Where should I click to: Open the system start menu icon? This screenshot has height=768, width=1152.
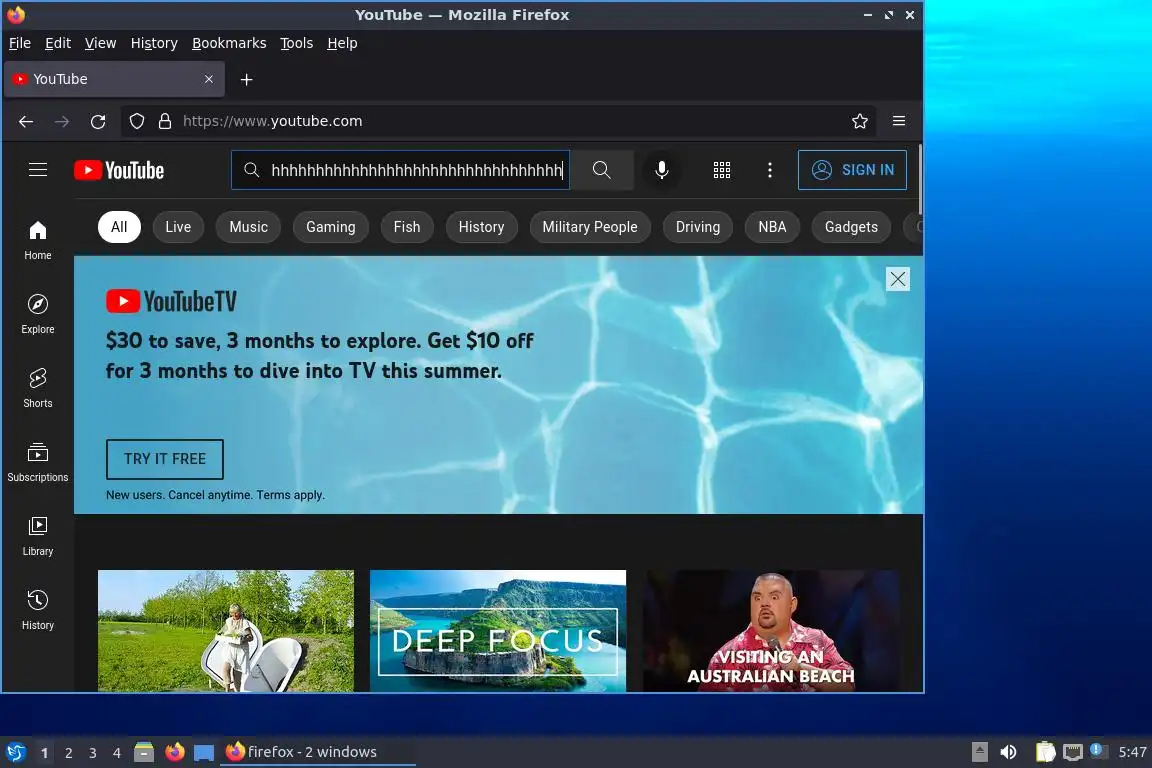(15, 752)
